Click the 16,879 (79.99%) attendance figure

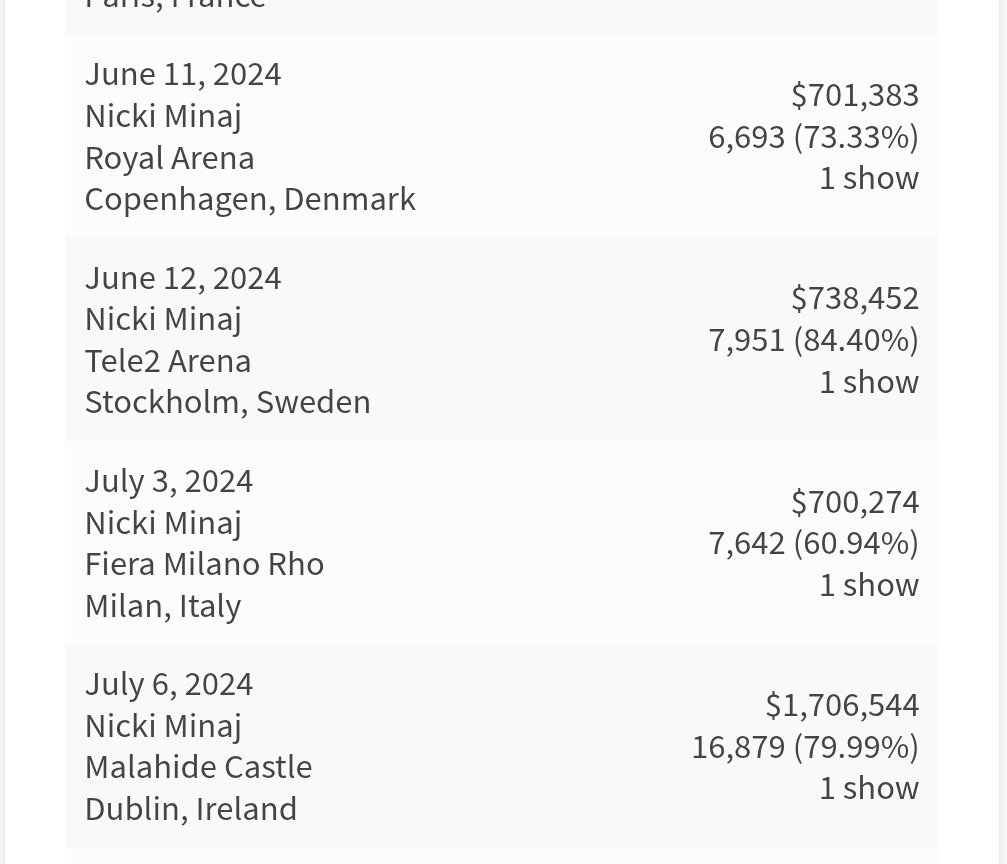pos(805,747)
